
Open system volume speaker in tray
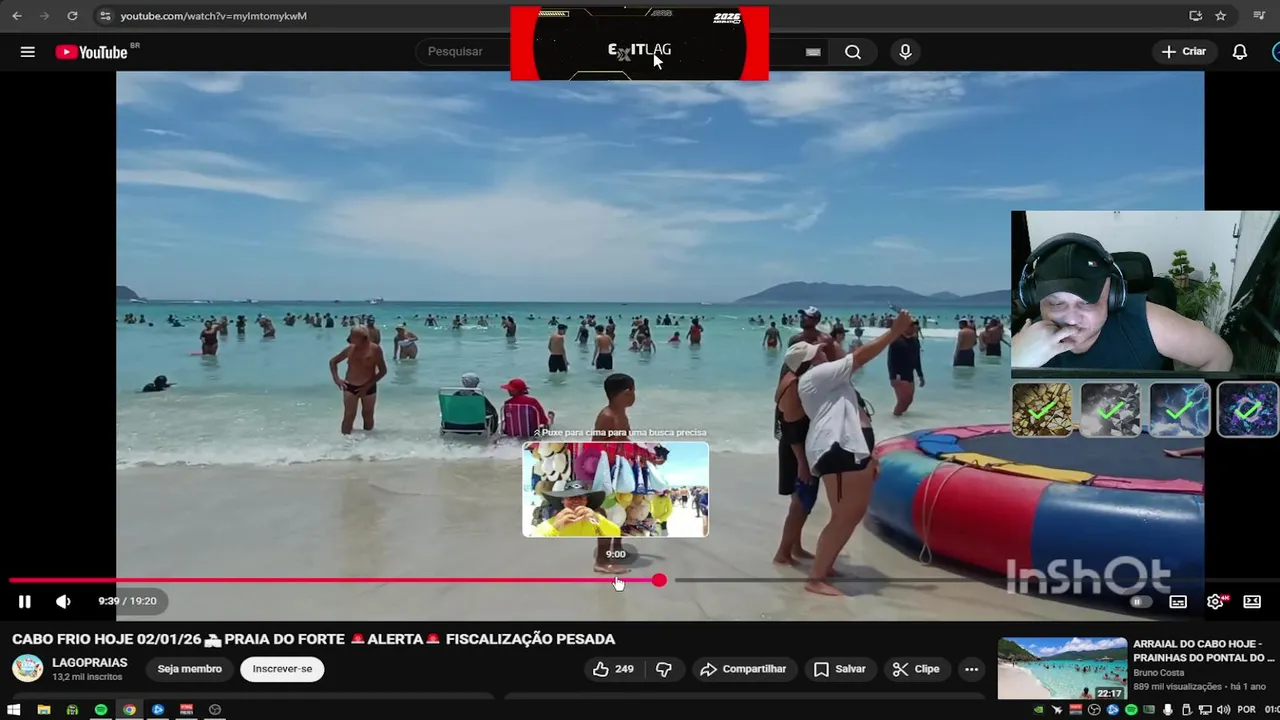tap(1224, 710)
